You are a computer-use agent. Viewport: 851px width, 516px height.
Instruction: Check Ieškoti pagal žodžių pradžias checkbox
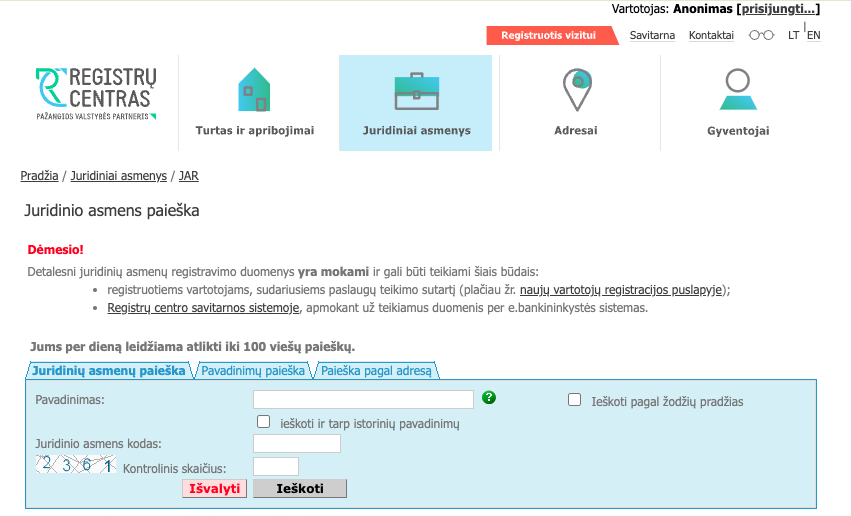(x=574, y=400)
